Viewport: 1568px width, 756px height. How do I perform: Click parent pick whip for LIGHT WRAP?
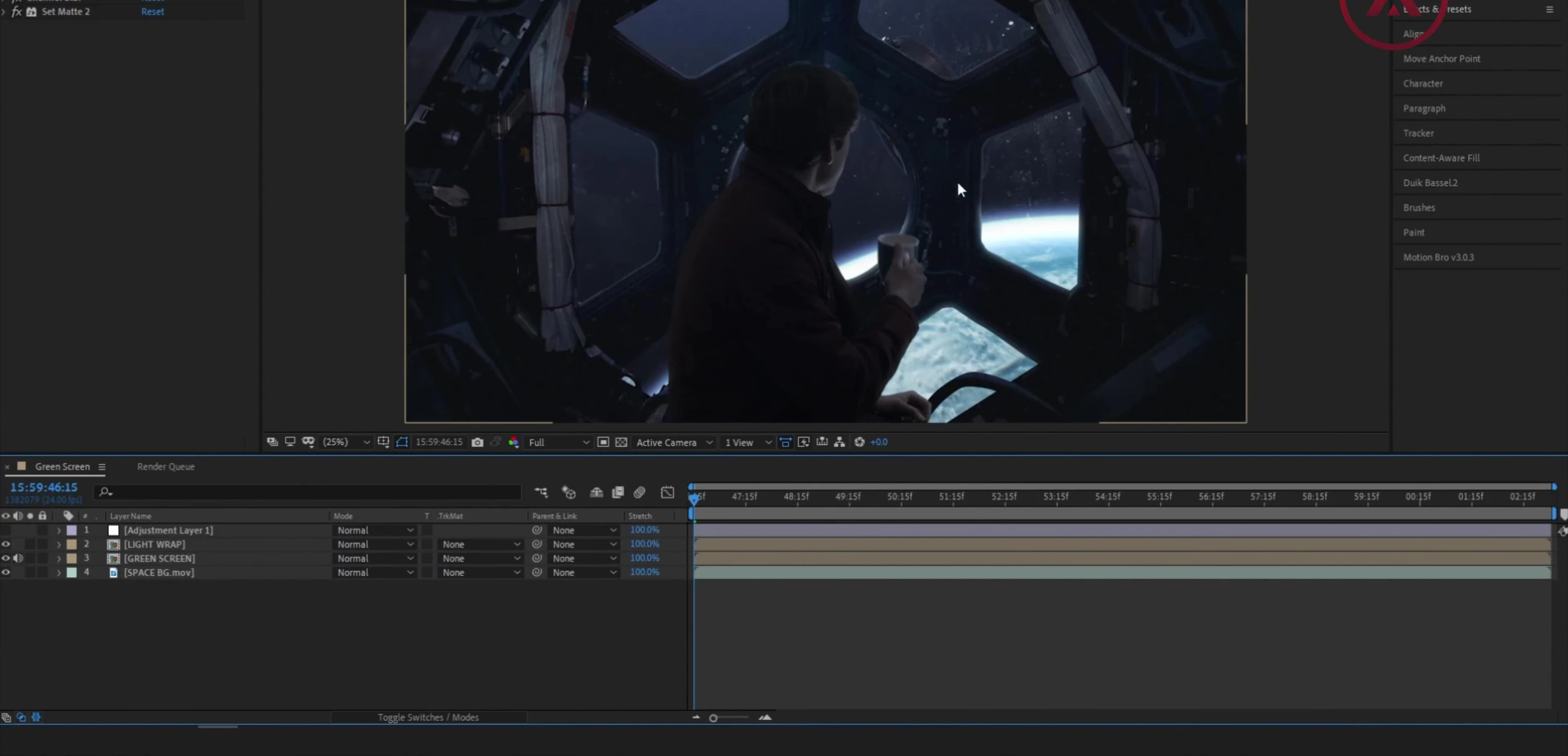pyautogui.click(x=537, y=544)
